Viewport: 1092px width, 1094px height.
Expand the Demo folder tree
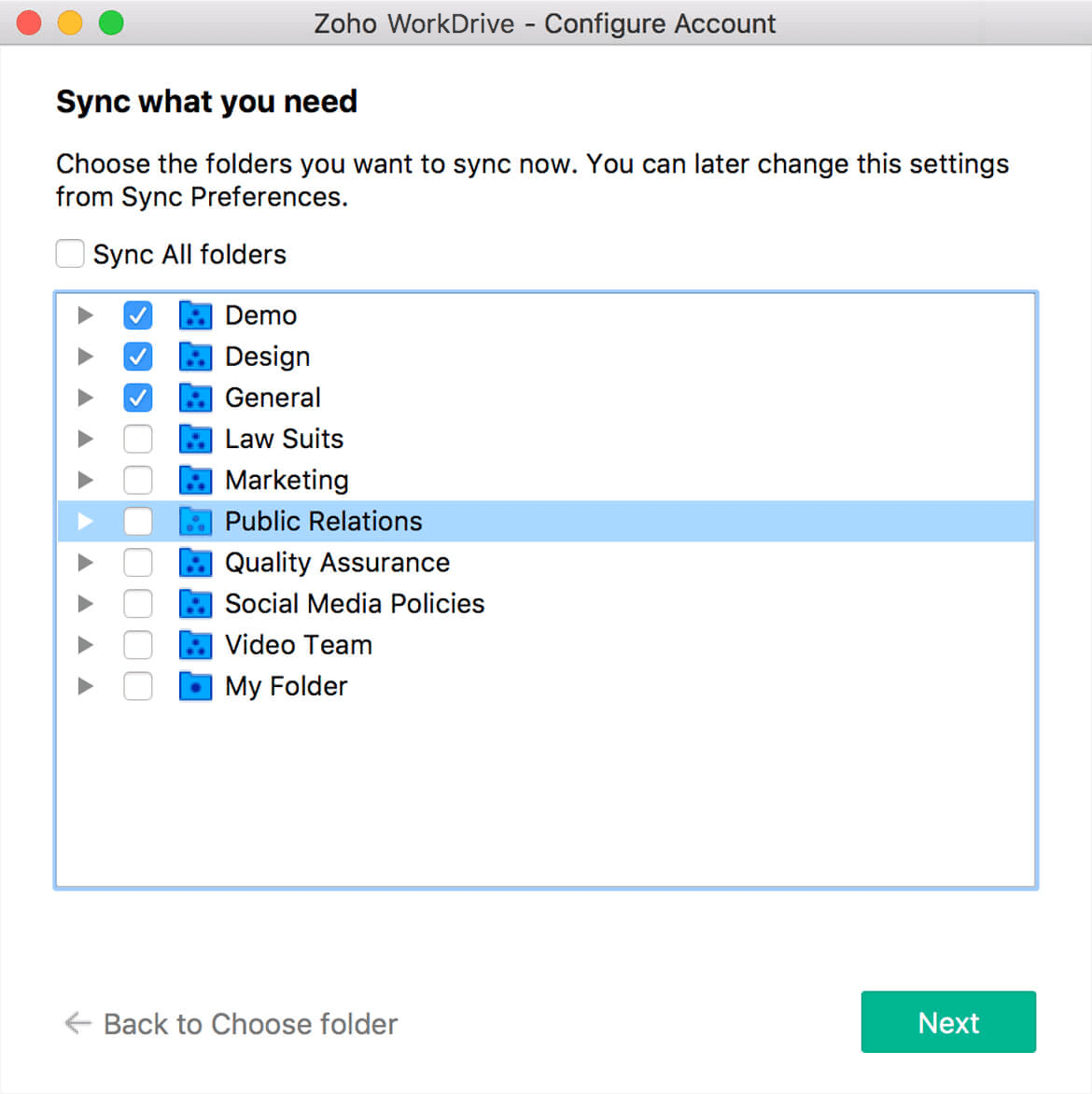[85, 316]
